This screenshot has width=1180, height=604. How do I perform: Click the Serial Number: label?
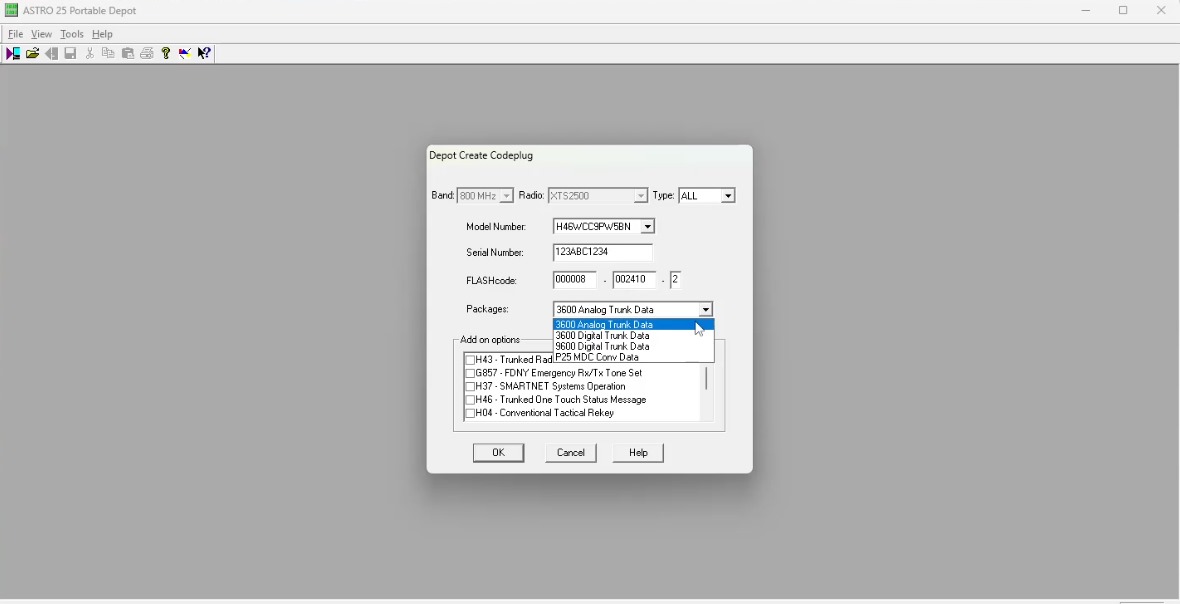(494, 253)
